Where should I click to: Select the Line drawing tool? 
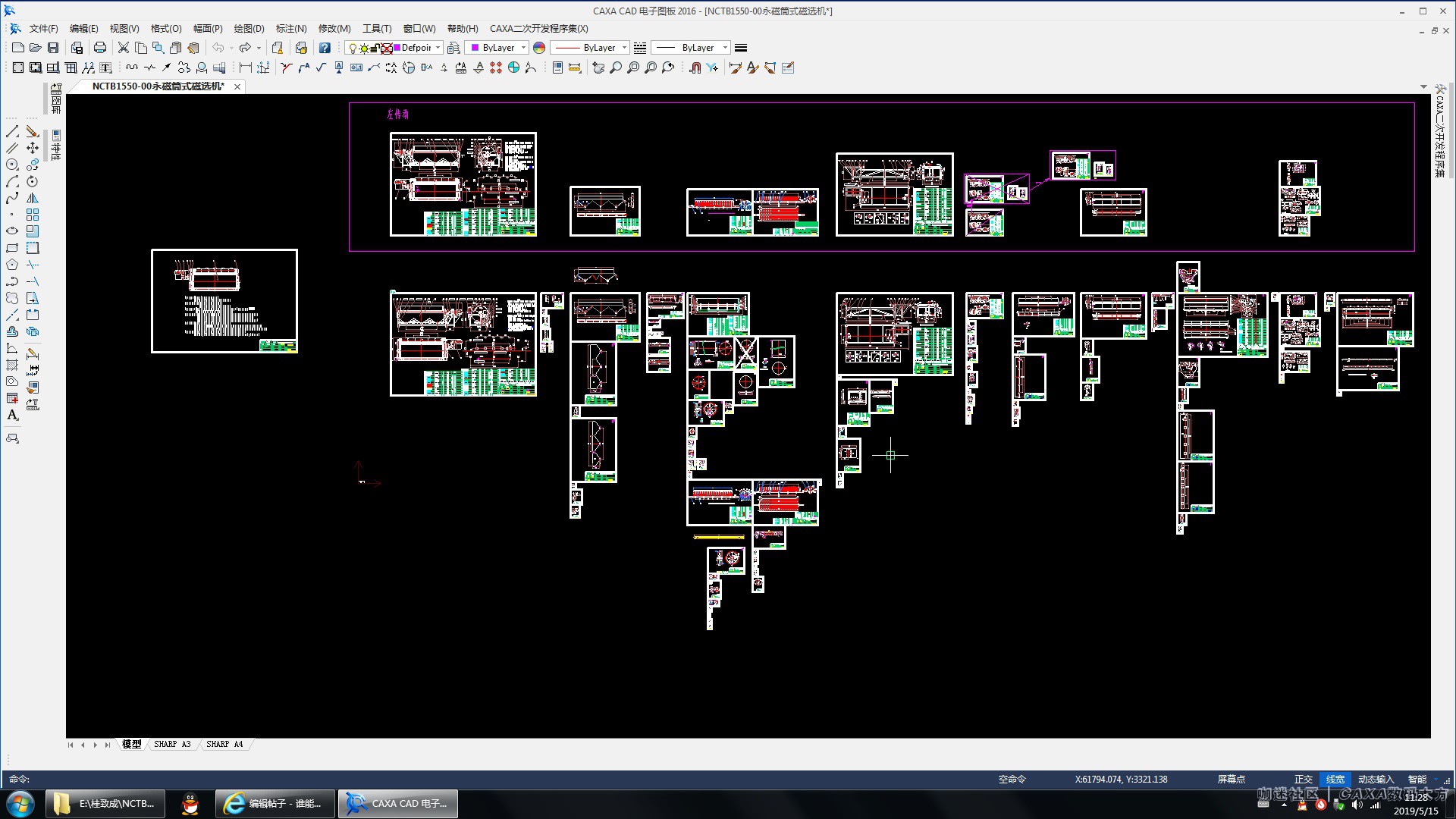point(12,132)
